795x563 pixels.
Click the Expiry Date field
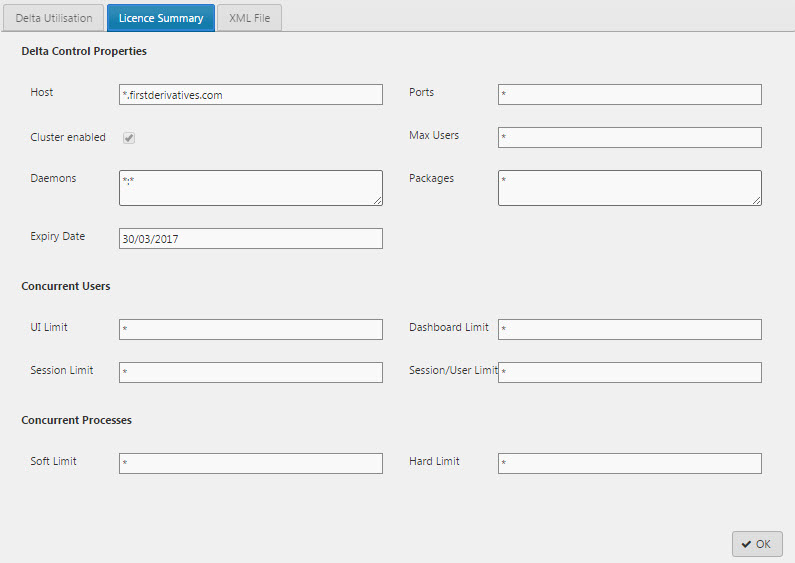pyautogui.click(x=251, y=238)
